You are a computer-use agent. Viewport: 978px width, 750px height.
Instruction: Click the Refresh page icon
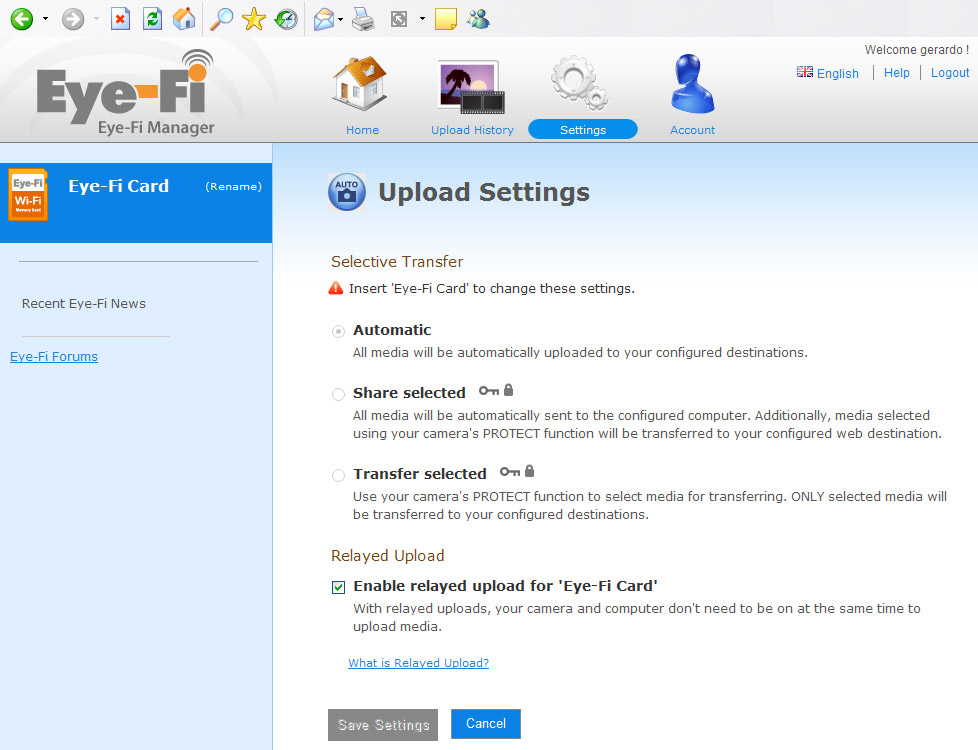point(152,19)
